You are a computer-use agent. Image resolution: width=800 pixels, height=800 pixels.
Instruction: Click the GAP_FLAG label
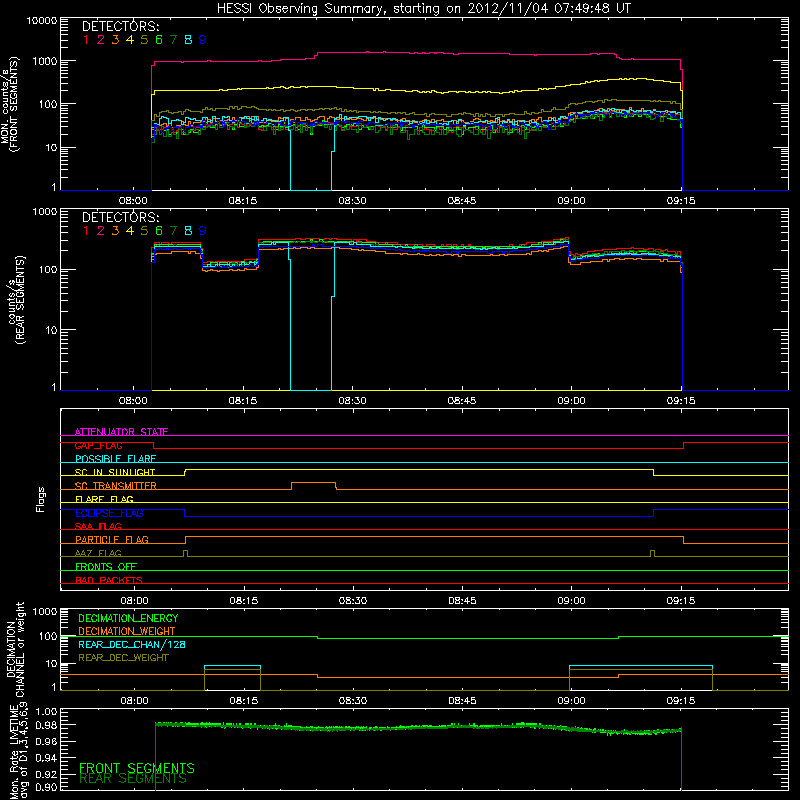pyautogui.click(x=98, y=445)
